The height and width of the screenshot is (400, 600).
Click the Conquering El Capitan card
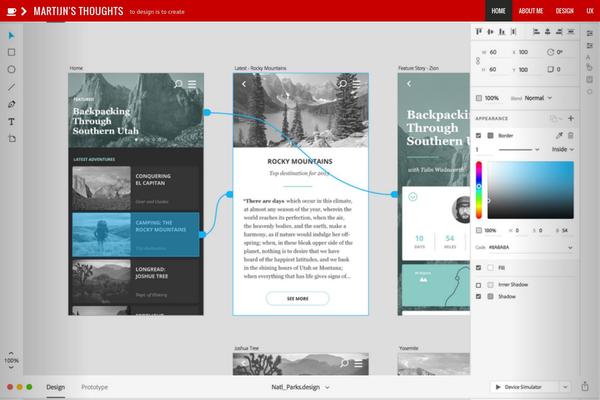coord(136,188)
